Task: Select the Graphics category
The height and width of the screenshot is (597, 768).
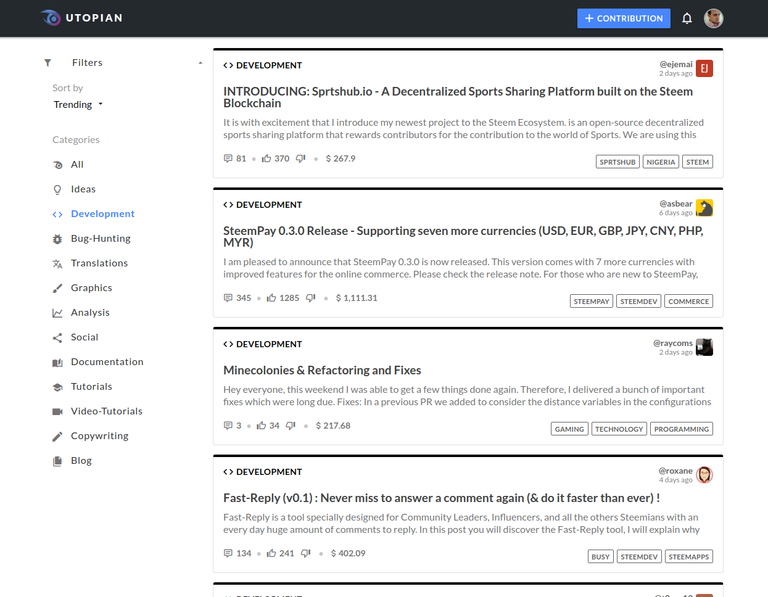Action: pos(91,287)
